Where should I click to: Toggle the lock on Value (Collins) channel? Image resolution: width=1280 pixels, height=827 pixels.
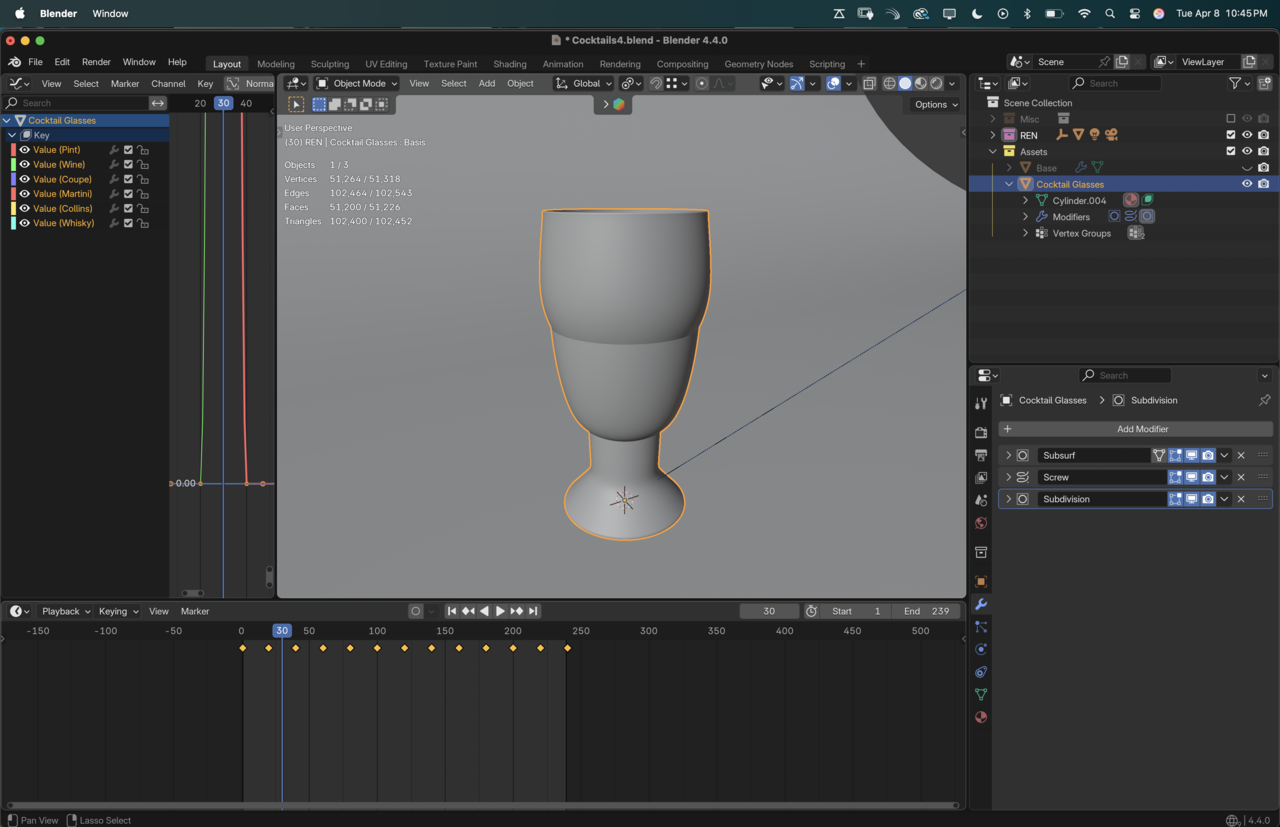pyautogui.click(x=143, y=209)
